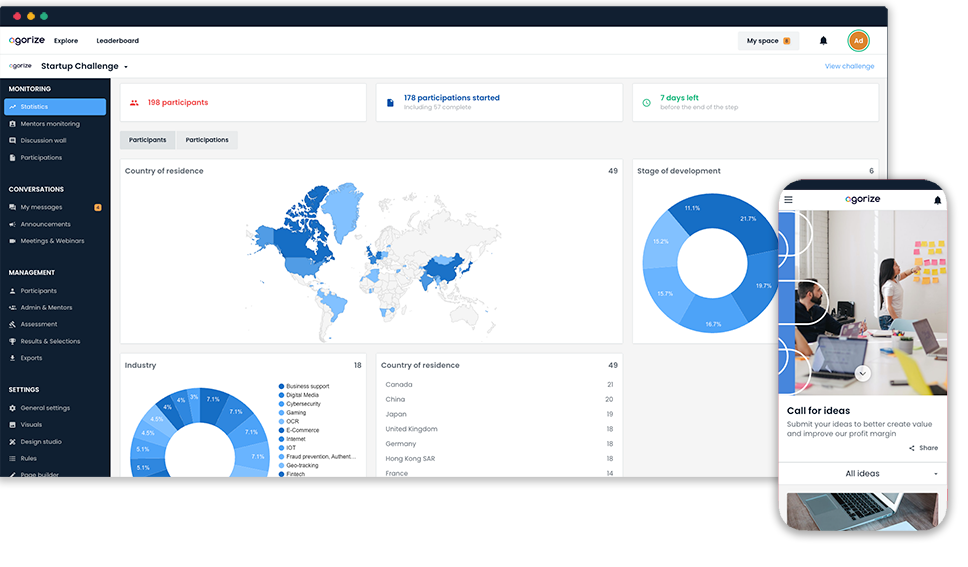Open the desktop notifications bell
Screen dimensions: 968x567
tap(823, 41)
